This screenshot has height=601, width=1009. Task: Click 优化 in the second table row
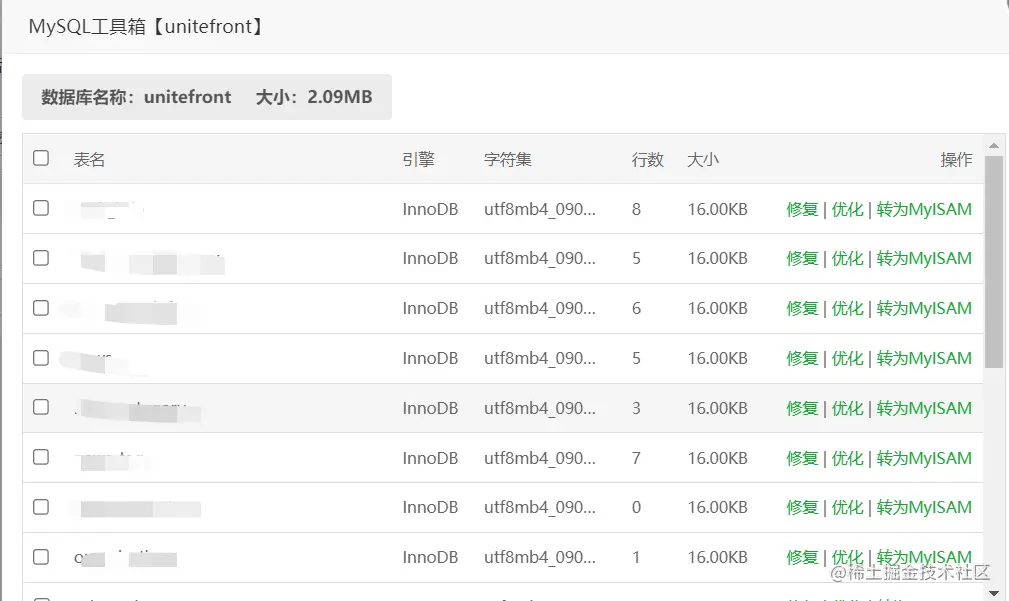point(847,258)
